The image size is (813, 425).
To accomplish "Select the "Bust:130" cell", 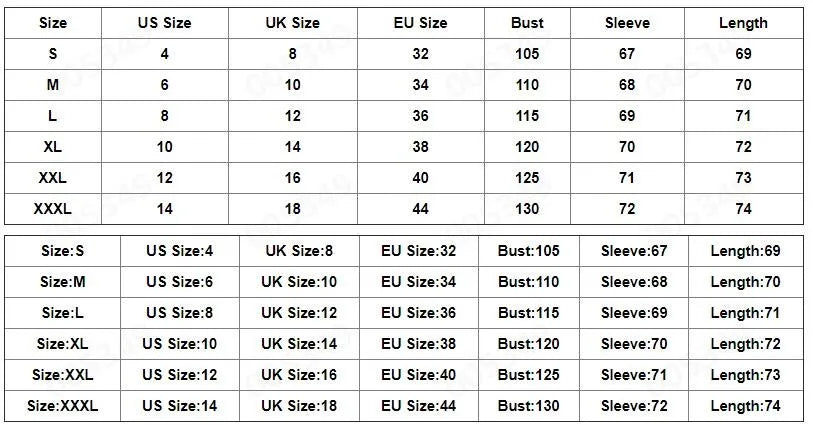I will coord(529,406).
